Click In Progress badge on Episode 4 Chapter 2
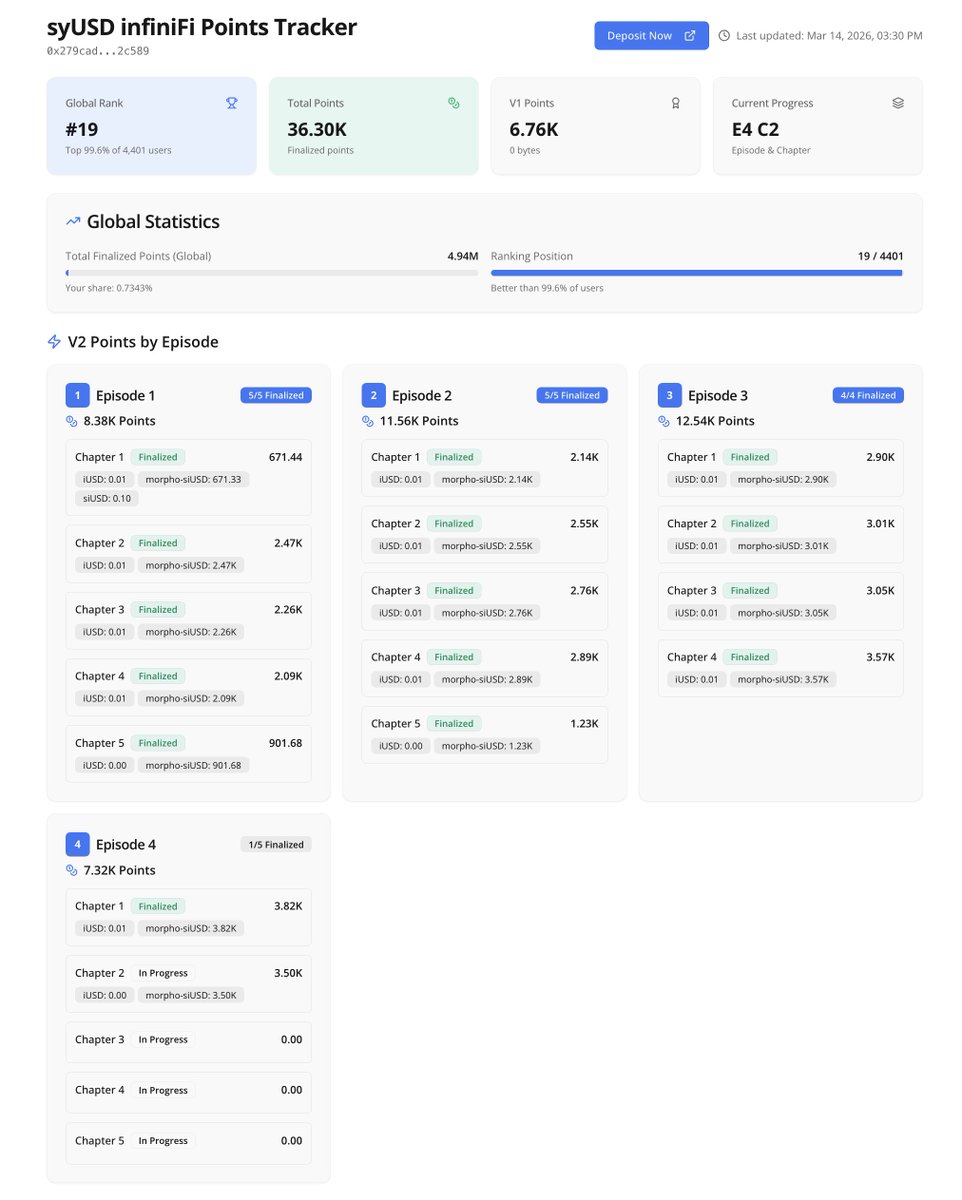Viewport: 962px width, 1200px height. click(163, 973)
